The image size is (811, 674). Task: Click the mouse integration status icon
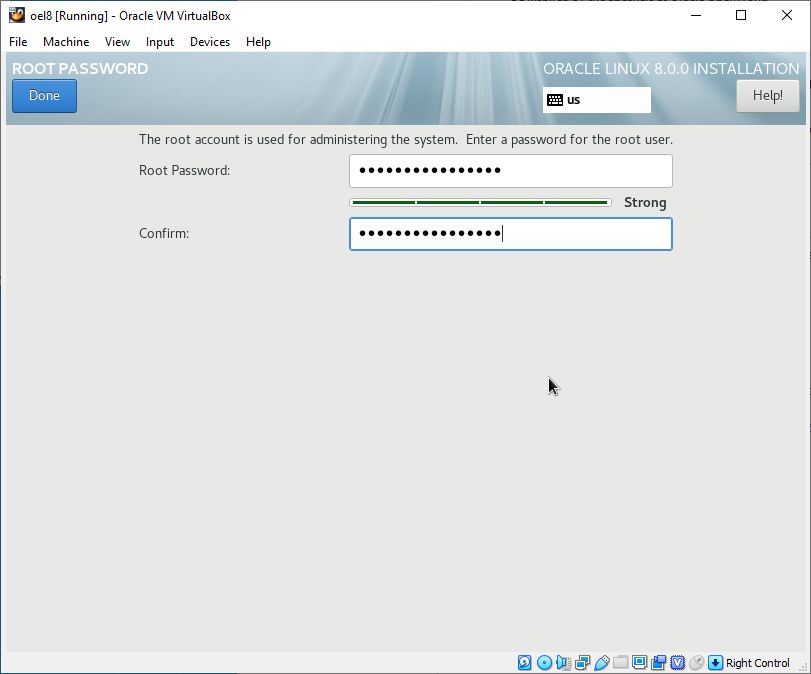tap(697, 663)
